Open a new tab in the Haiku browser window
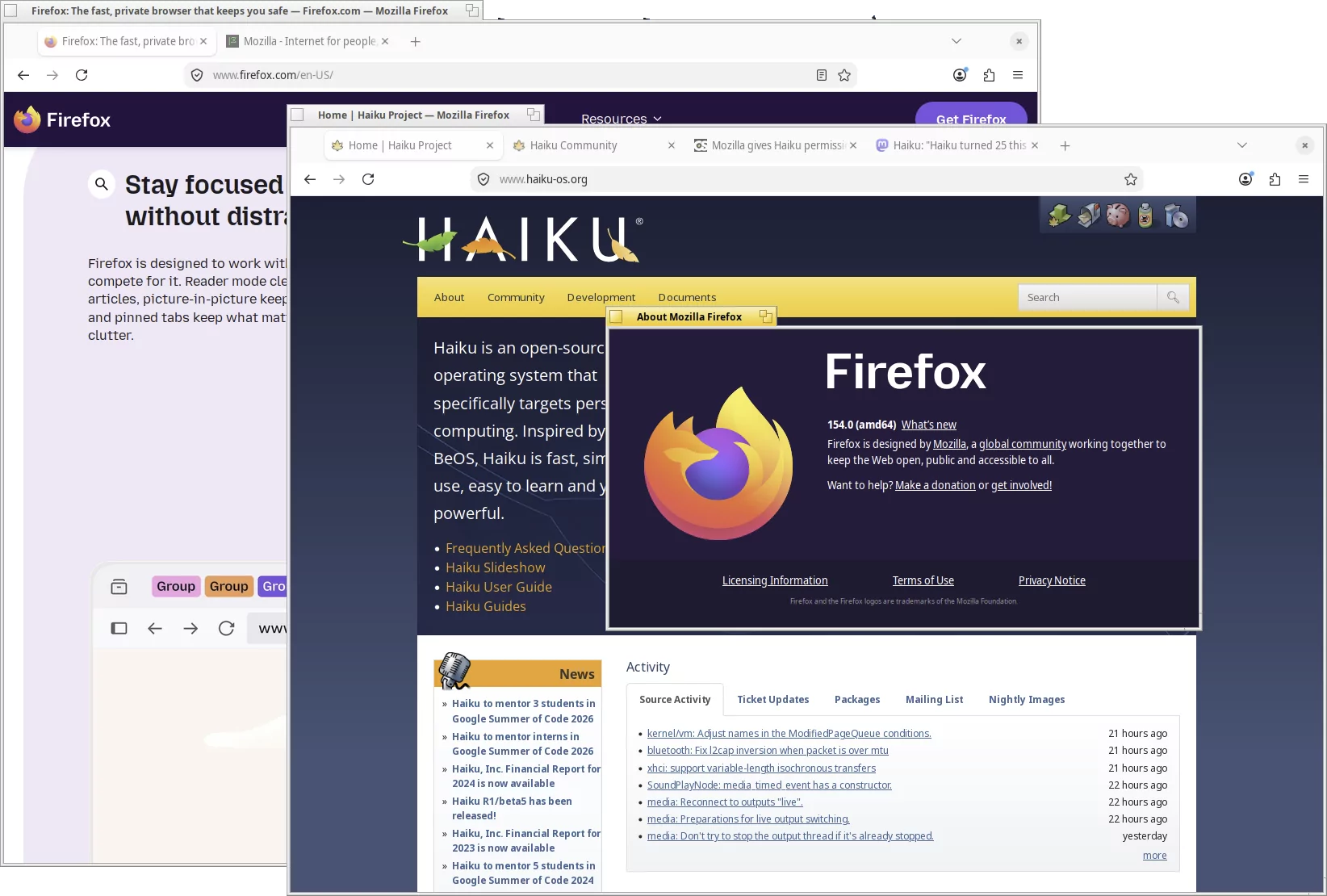This screenshot has width=1327, height=896. [x=1065, y=145]
